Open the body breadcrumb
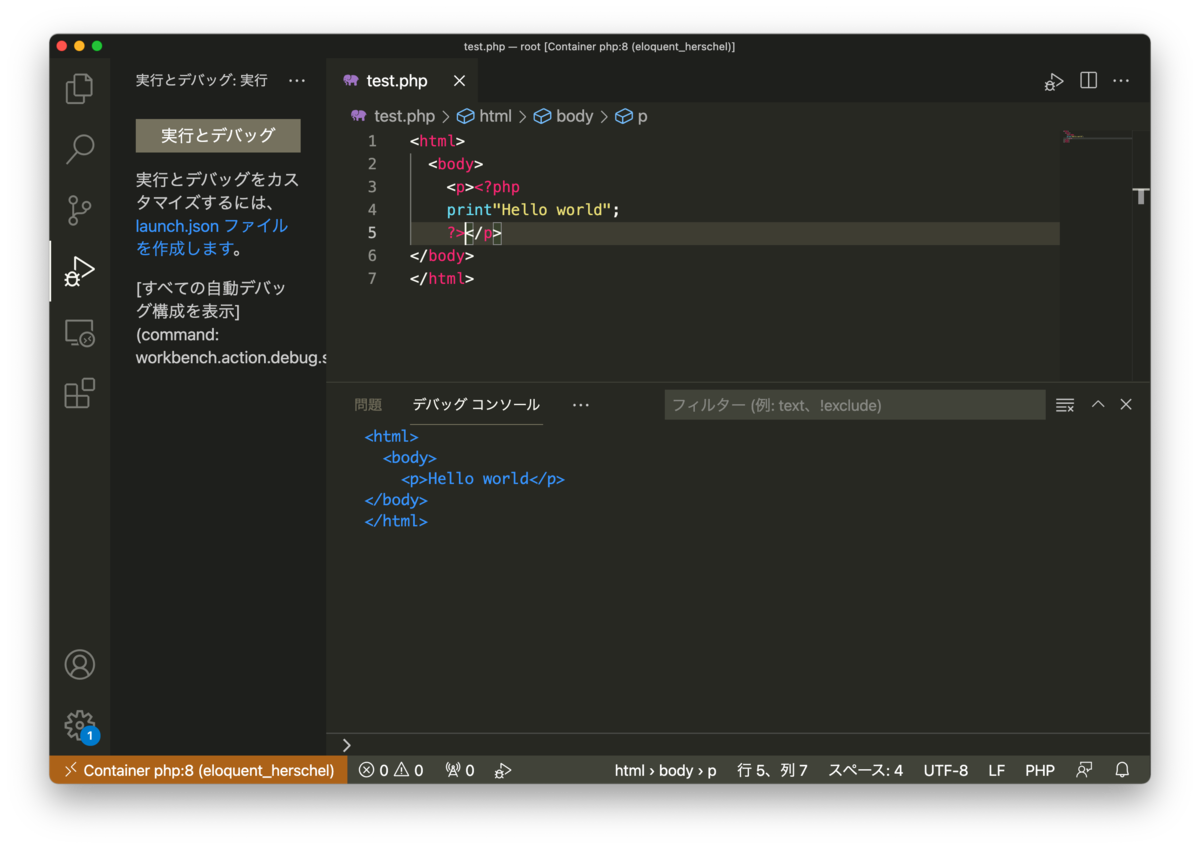 (563, 116)
